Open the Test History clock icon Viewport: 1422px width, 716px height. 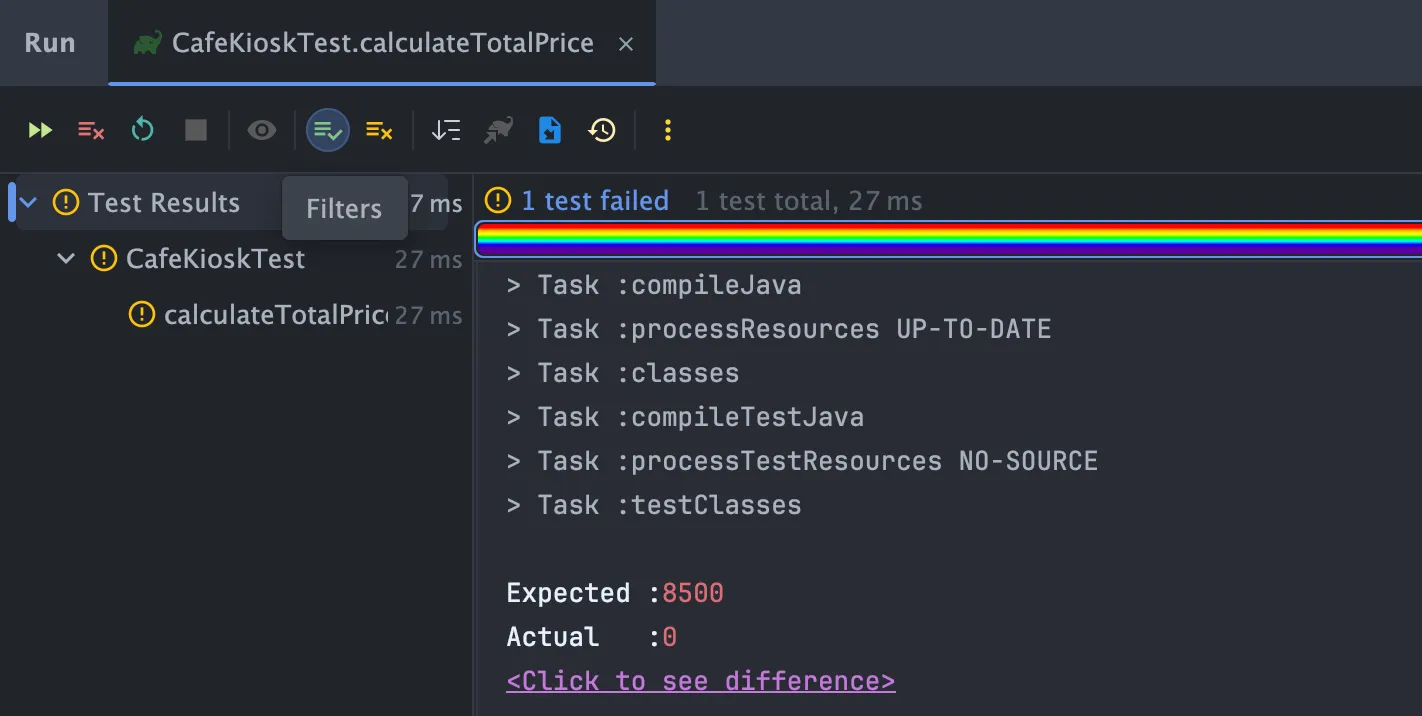602,130
